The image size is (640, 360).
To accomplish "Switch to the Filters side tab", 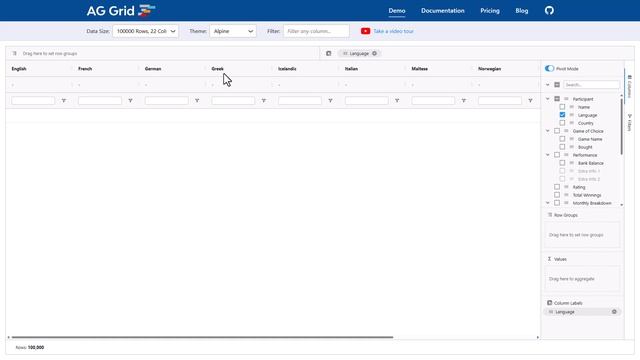I will pyautogui.click(x=629, y=122).
